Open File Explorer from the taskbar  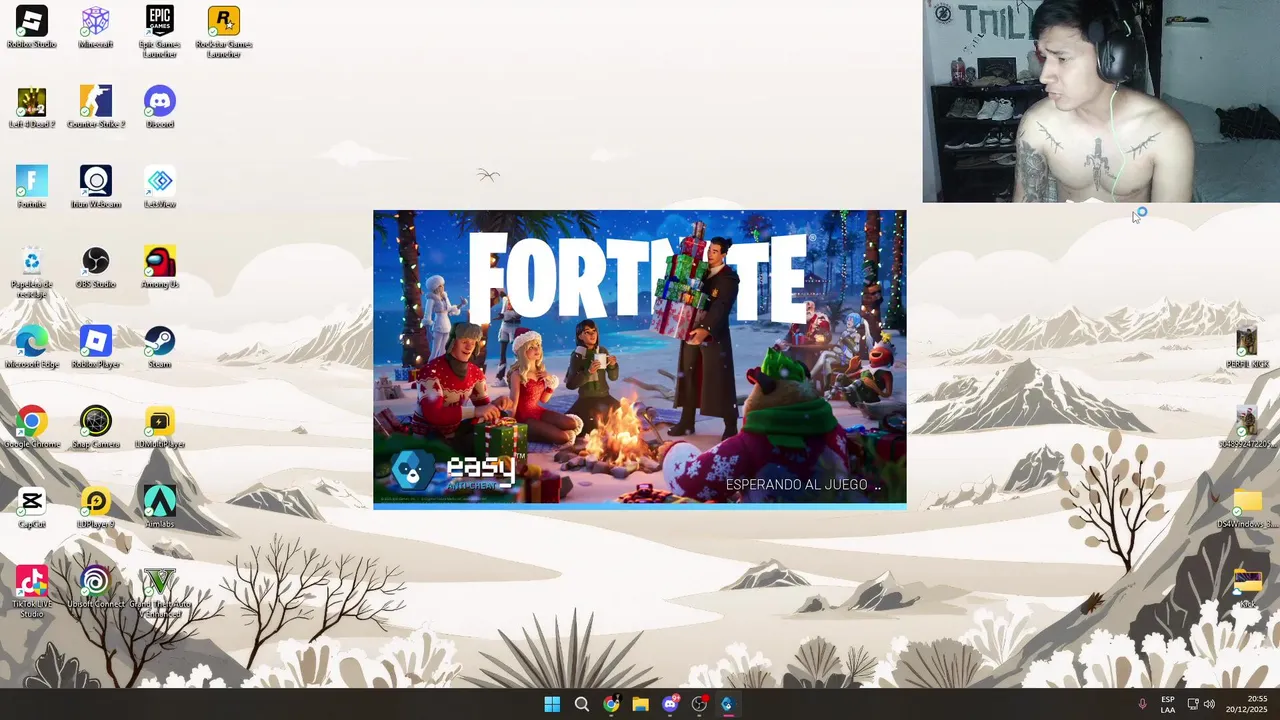(x=640, y=704)
